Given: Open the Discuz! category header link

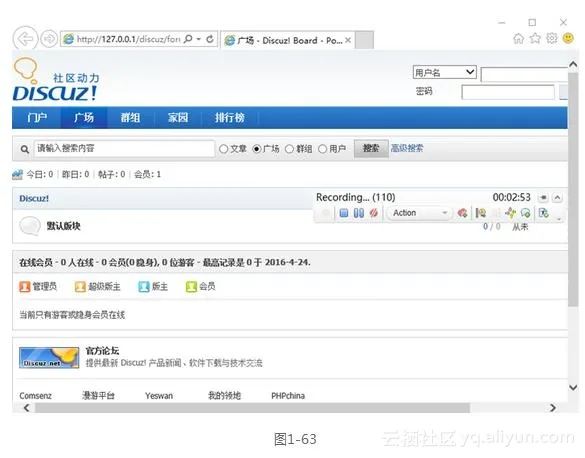Looking at the screenshot, I should pyautogui.click(x=34, y=198).
